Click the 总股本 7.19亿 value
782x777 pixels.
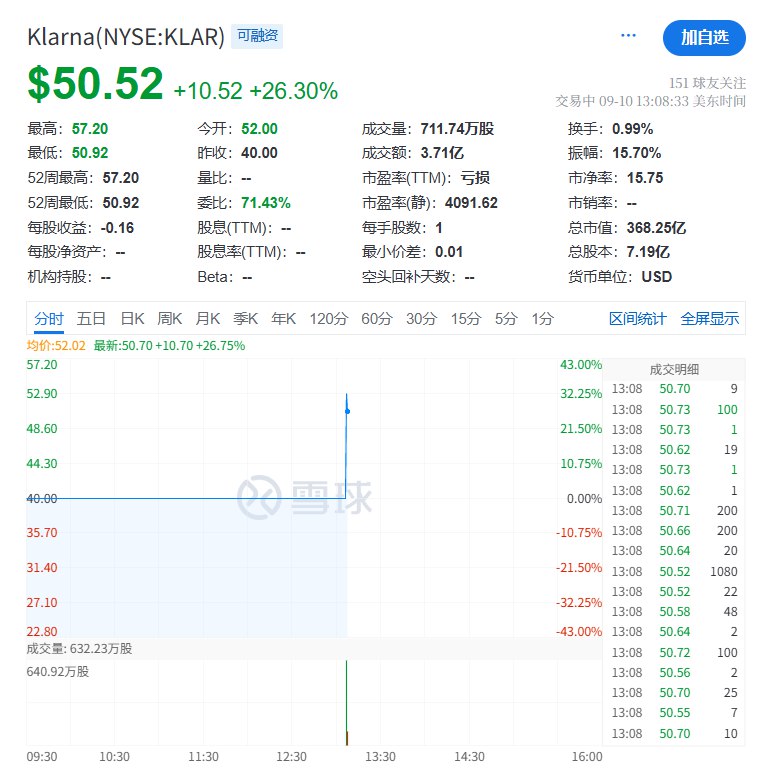pos(648,252)
